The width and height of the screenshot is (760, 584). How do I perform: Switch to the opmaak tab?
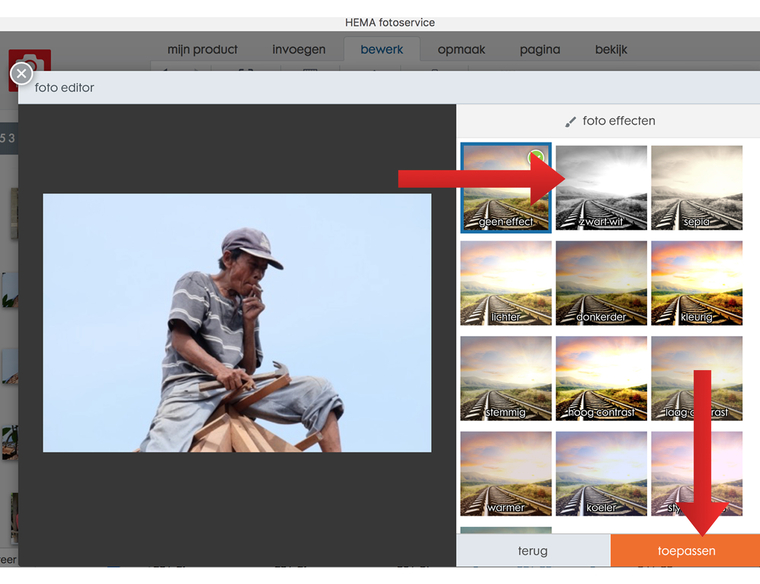point(461,49)
